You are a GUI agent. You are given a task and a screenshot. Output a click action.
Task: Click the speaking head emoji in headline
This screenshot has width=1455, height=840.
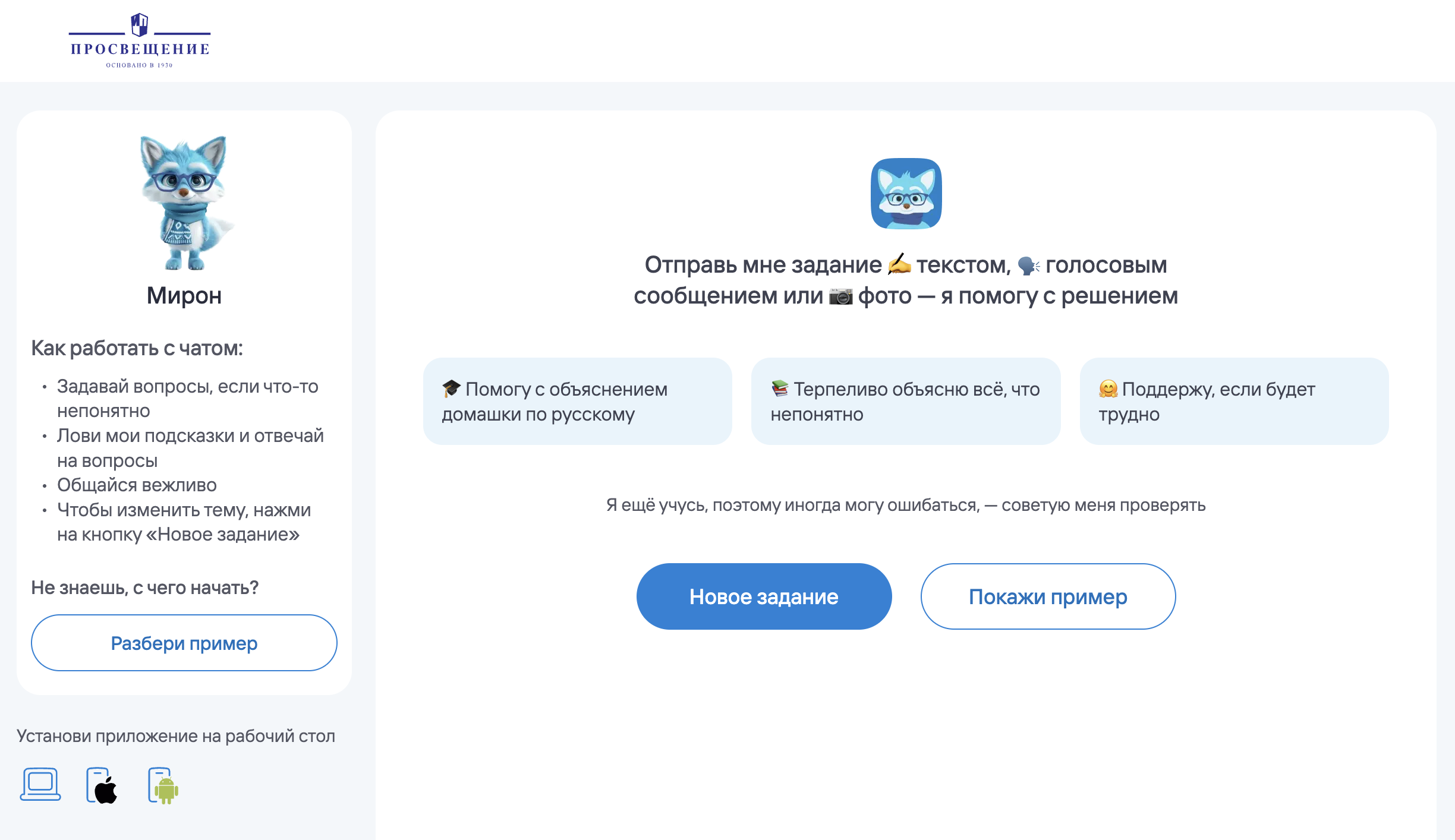coord(1028,264)
